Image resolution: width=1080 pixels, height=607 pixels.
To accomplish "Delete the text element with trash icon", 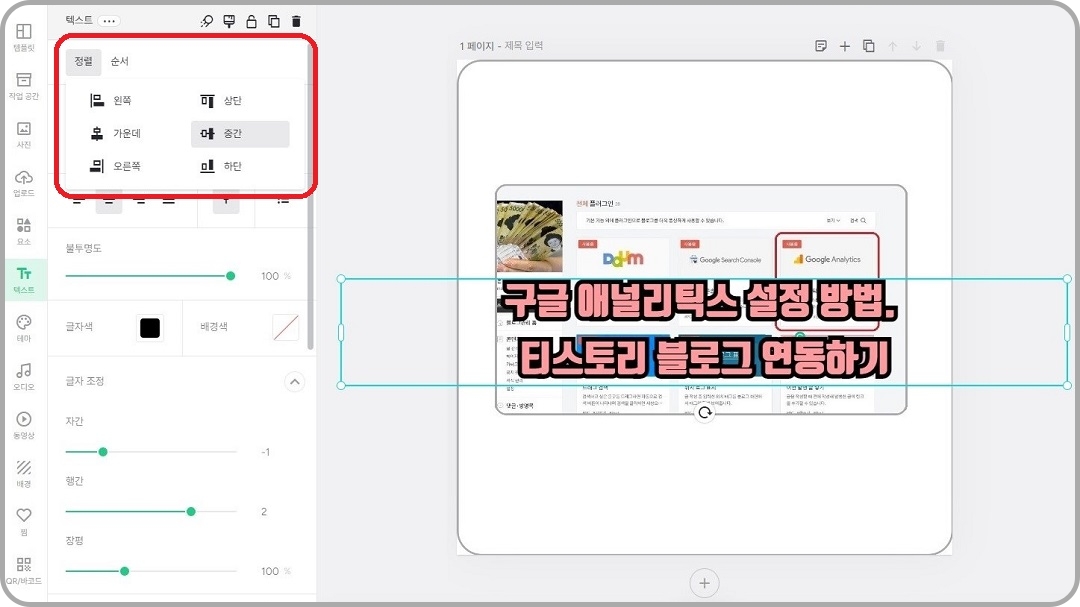I will click(294, 20).
